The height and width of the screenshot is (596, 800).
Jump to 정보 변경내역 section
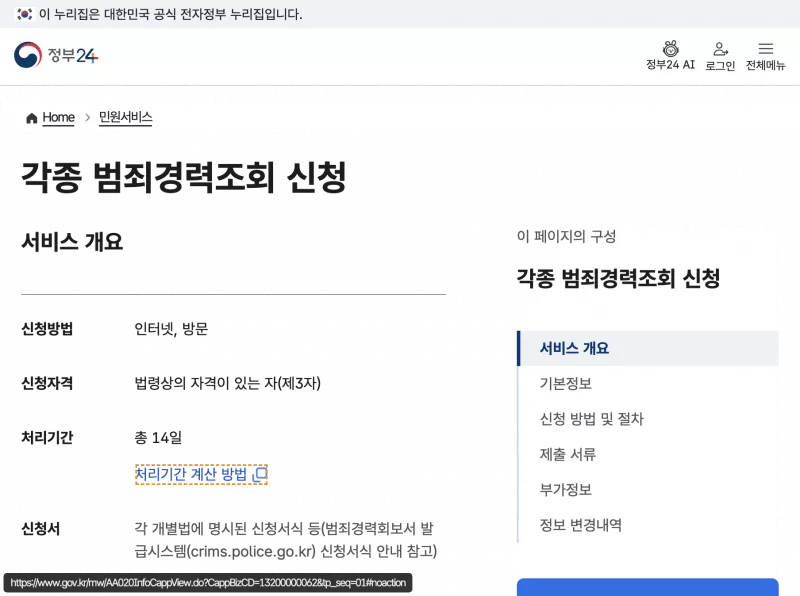(x=581, y=525)
